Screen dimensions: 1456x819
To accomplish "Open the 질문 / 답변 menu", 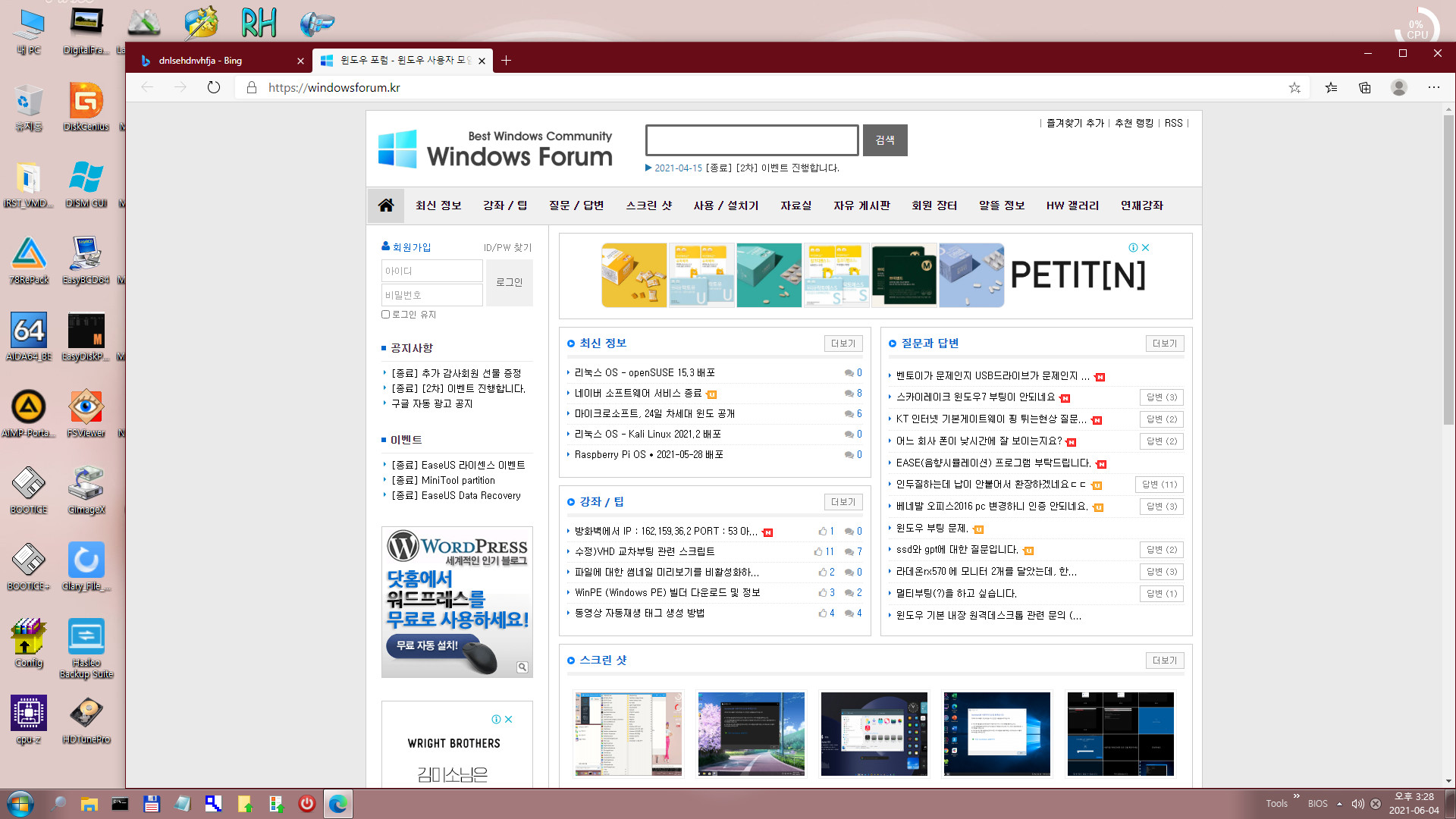I will [576, 206].
